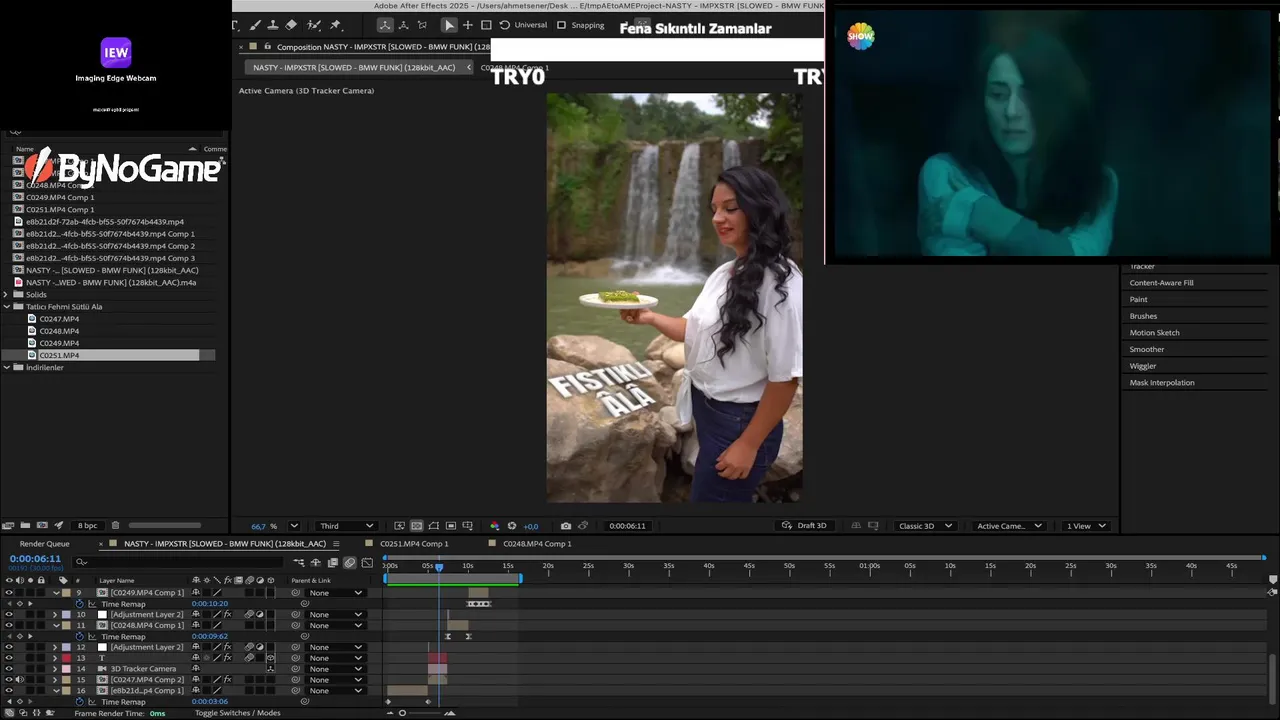Click the Region of Interest icon

(451, 526)
